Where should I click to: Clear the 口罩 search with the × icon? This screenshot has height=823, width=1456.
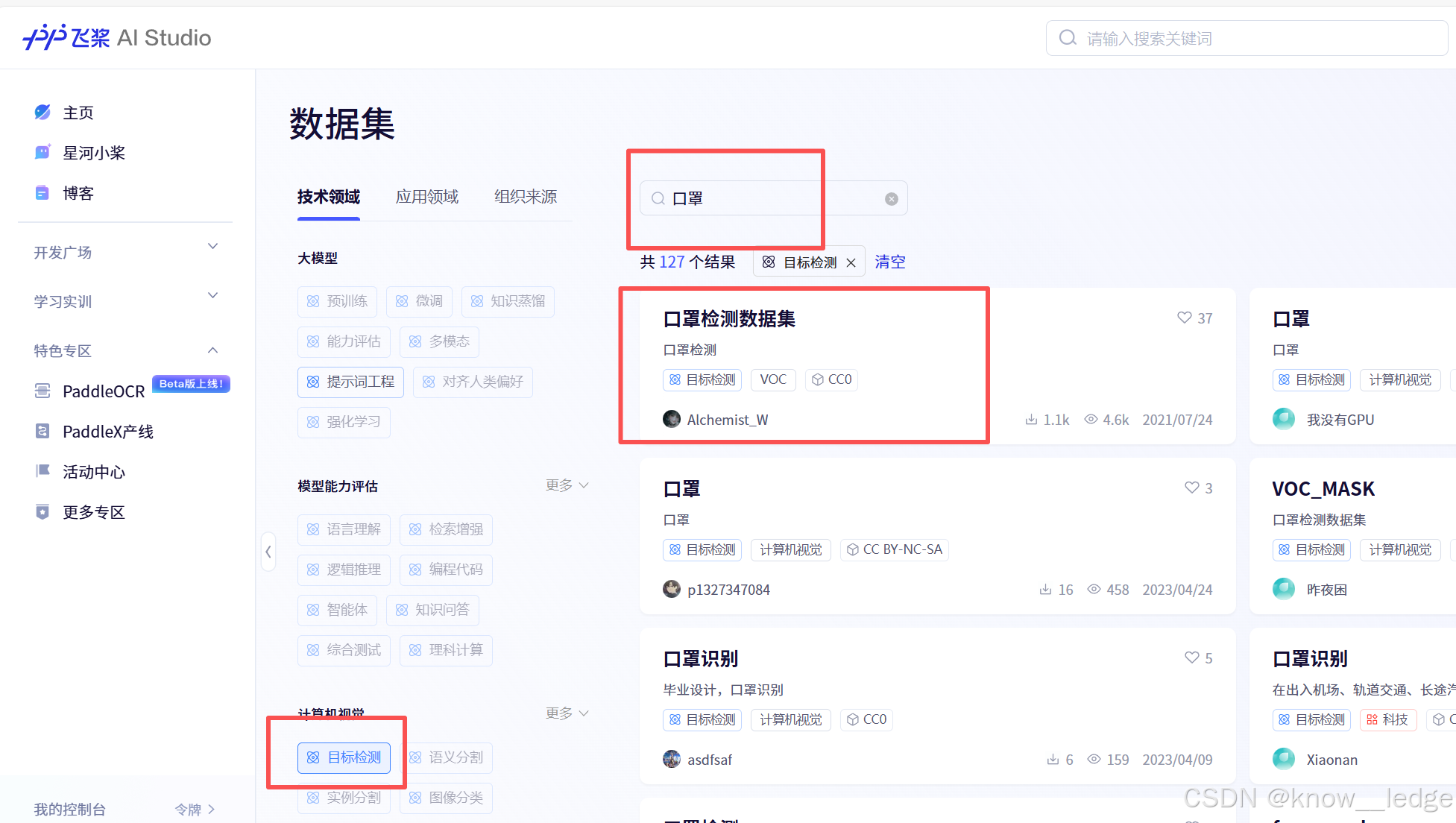coord(892,198)
